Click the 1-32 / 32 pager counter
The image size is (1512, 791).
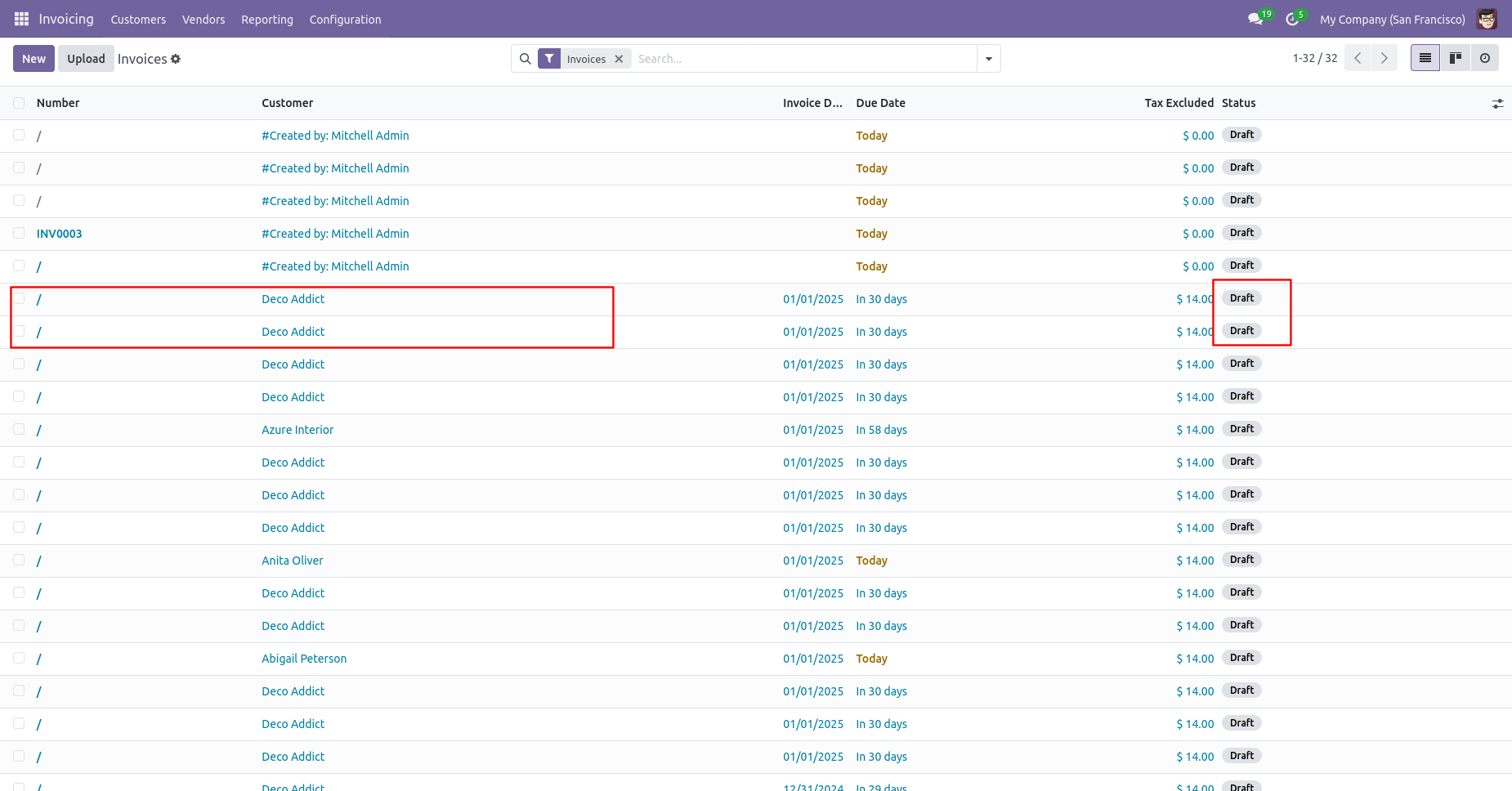point(1315,58)
